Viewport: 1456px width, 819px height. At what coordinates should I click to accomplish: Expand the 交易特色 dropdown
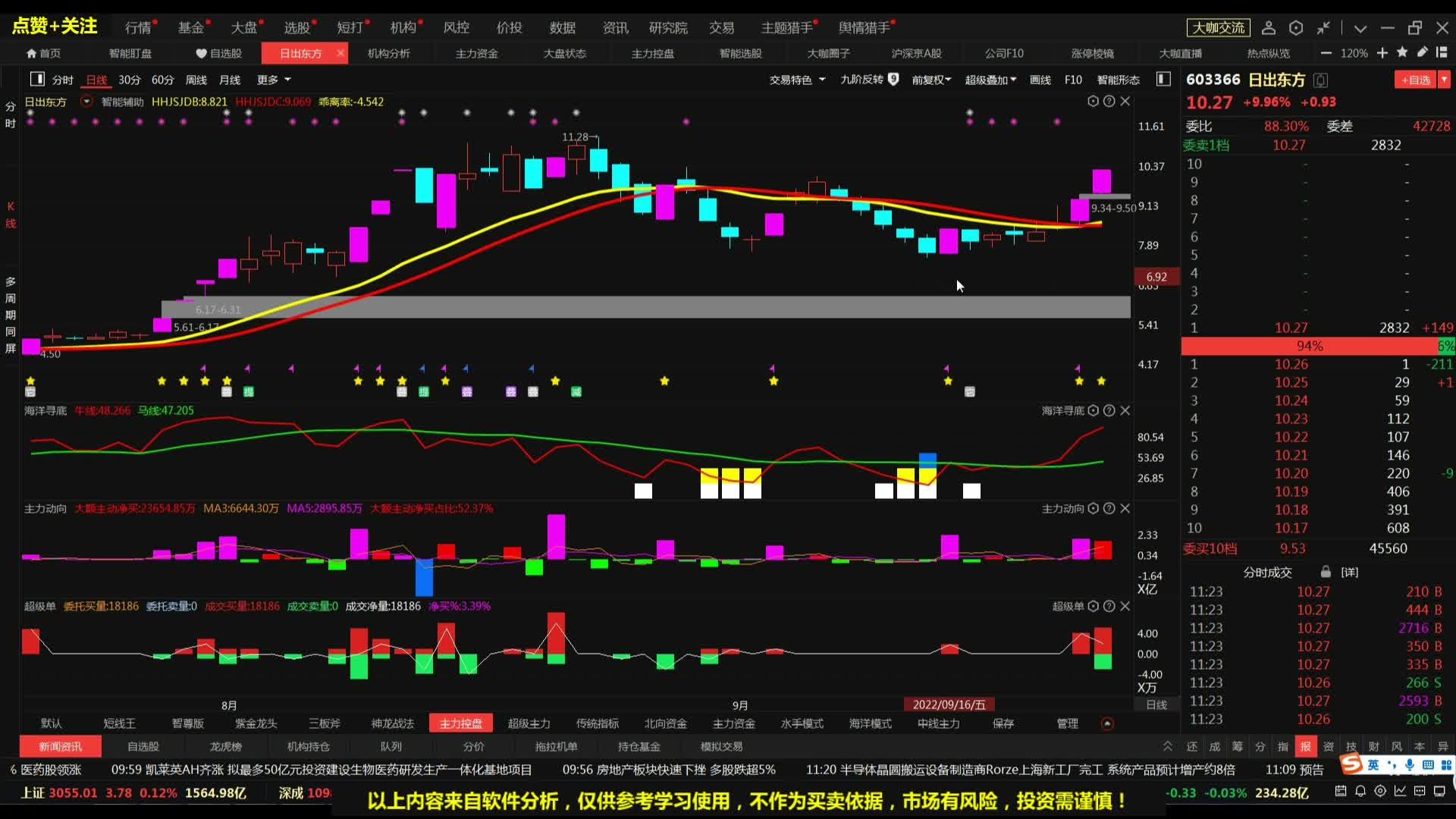click(x=797, y=80)
